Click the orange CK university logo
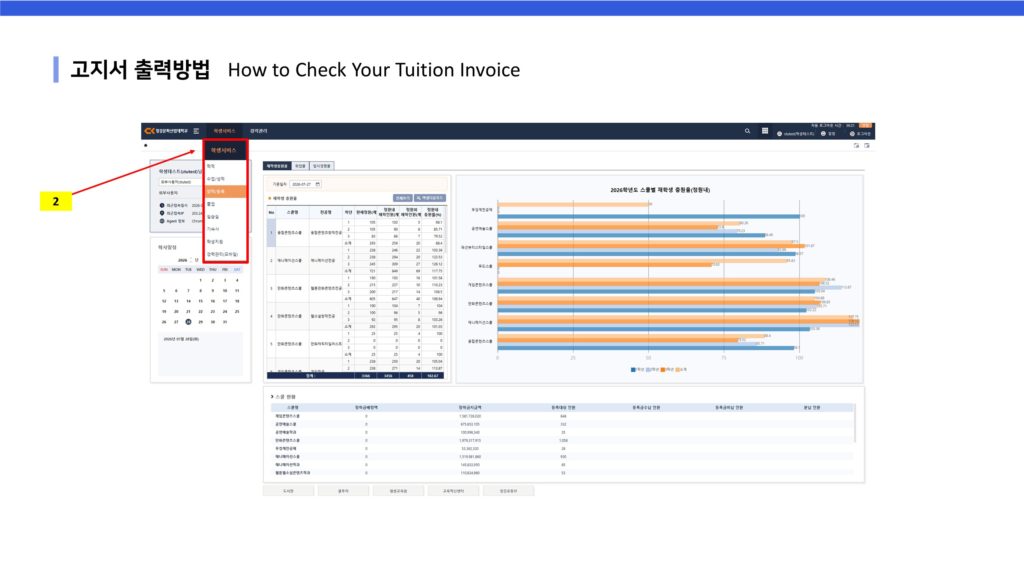The image size is (1024, 576). coord(150,131)
